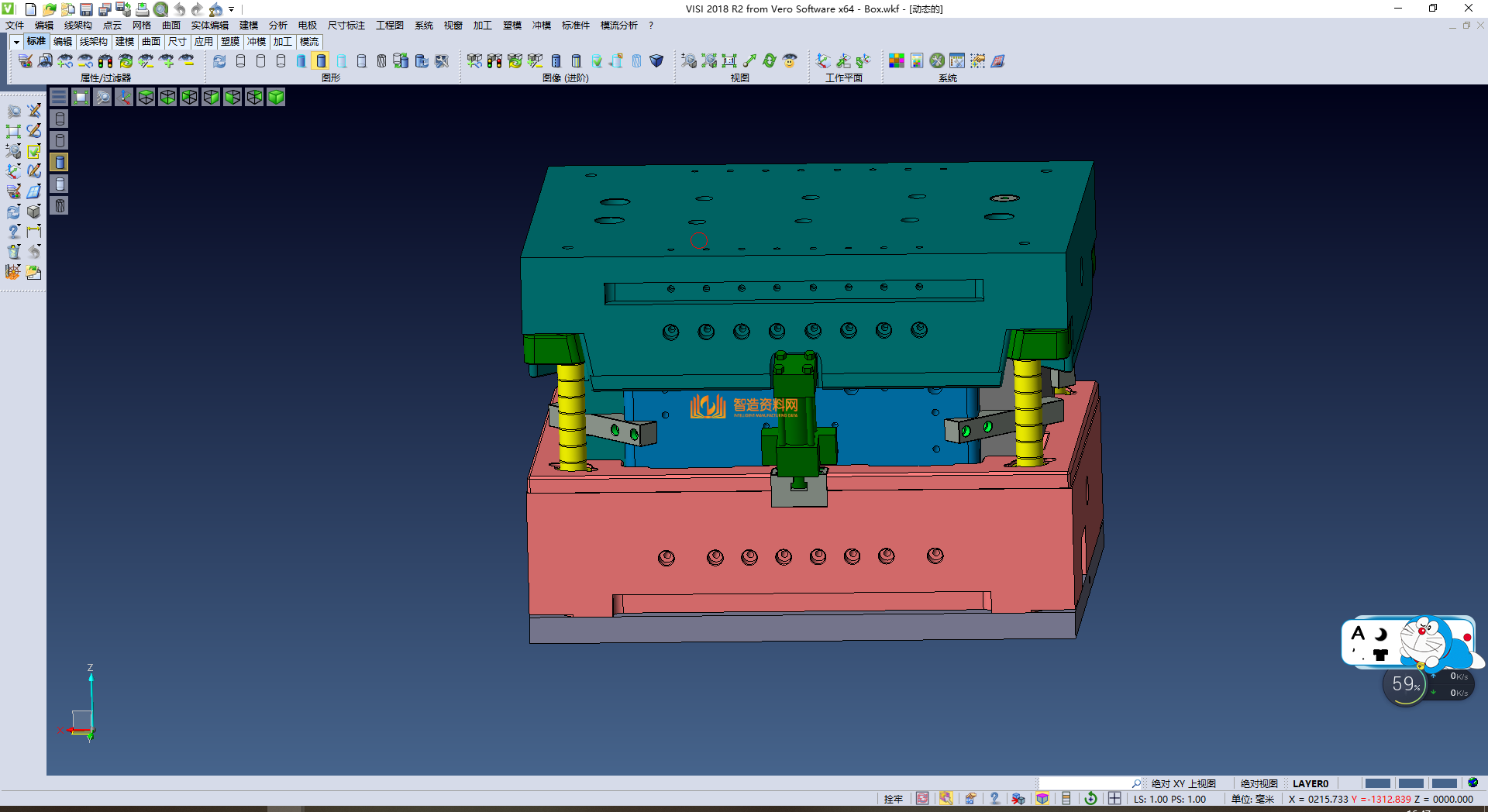Click the 绝对视图 status bar button
Viewport: 1488px width, 812px height.
point(1259,783)
